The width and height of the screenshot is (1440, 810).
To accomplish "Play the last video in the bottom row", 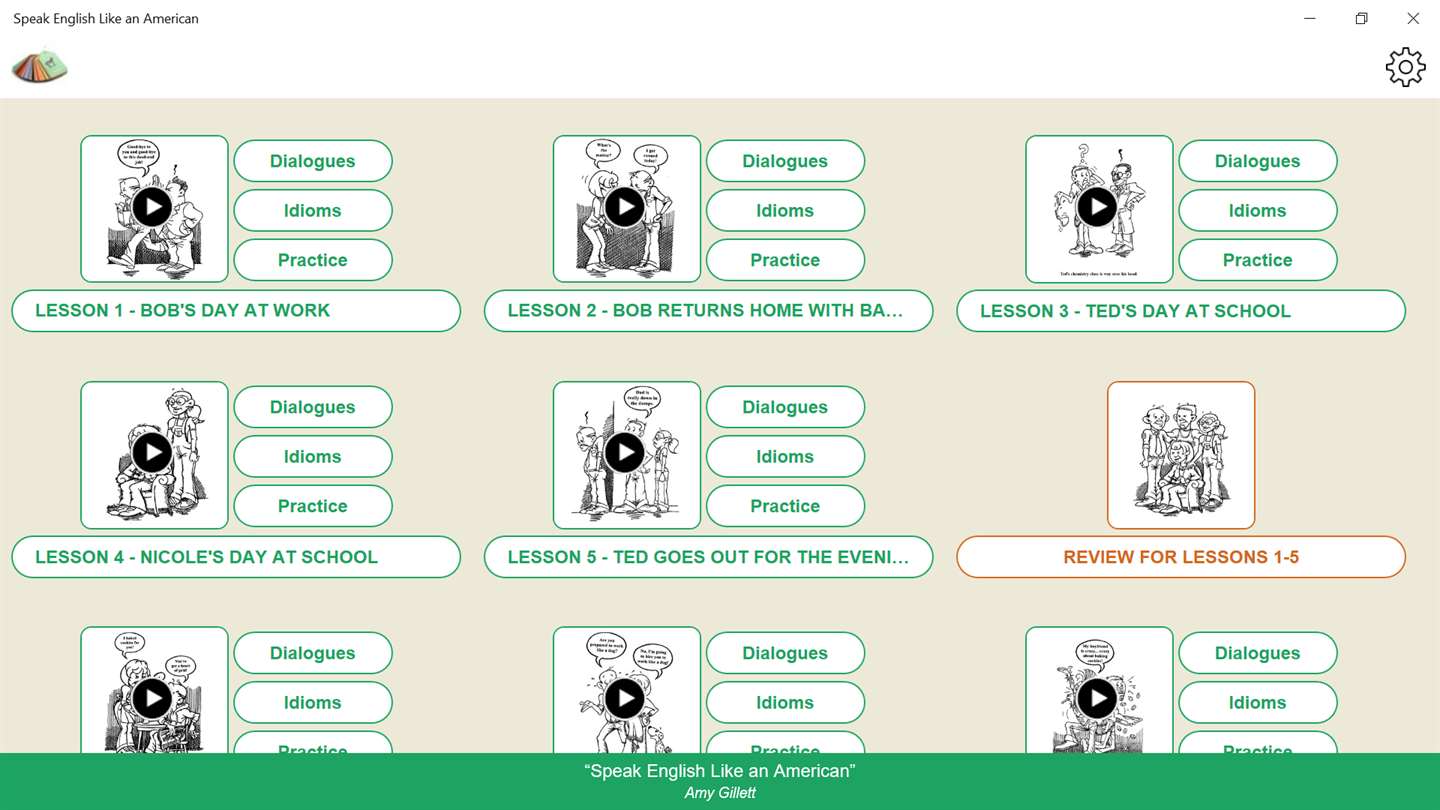I will coord(1097,699).
